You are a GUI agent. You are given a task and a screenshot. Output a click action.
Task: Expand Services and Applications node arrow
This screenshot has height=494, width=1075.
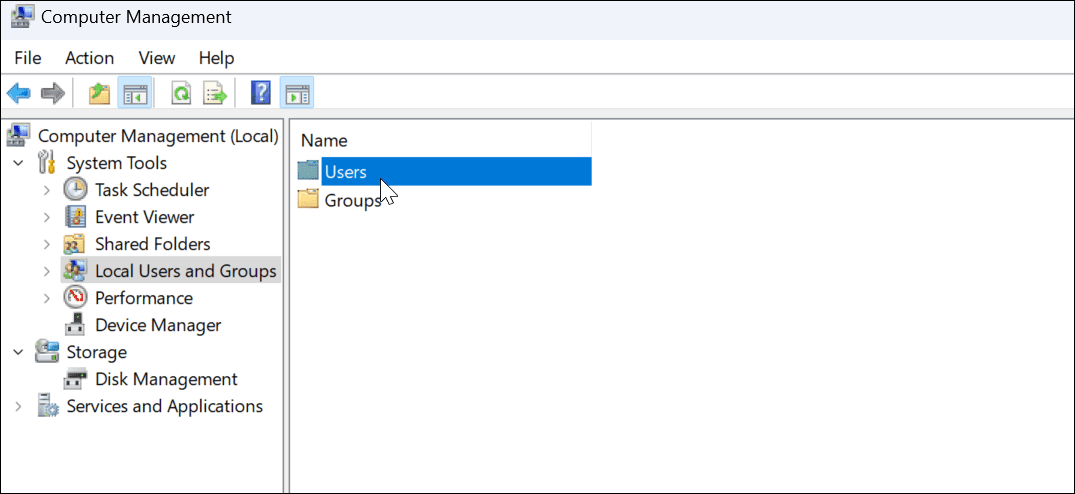(19, 406)
